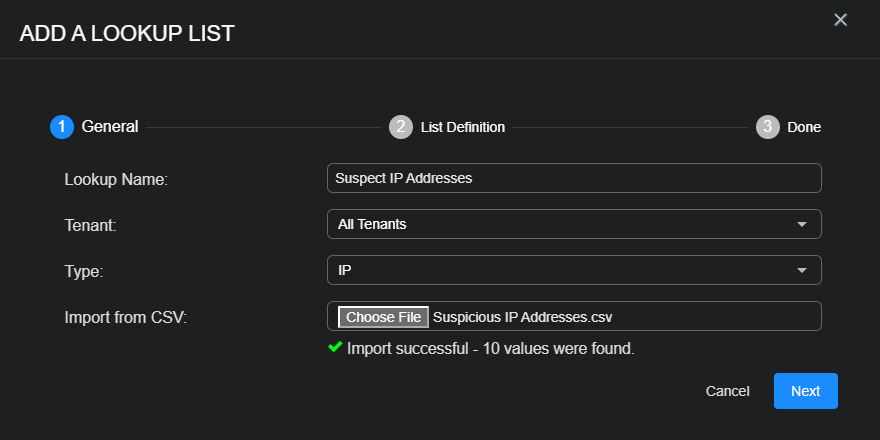Click the Import successful message text
Viewport: 880px width, 440px height.
490,349
